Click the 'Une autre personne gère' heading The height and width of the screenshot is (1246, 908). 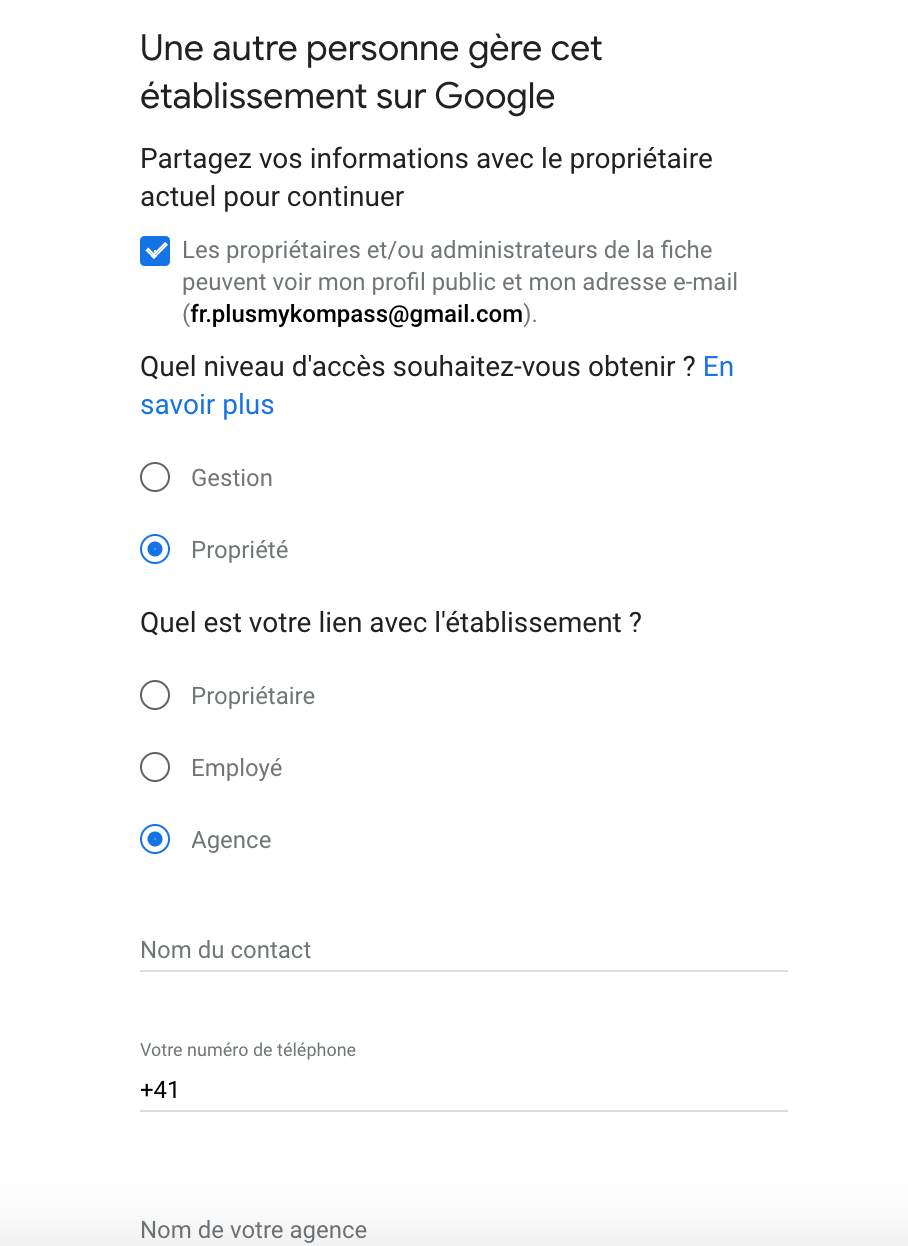pos(371,72)
